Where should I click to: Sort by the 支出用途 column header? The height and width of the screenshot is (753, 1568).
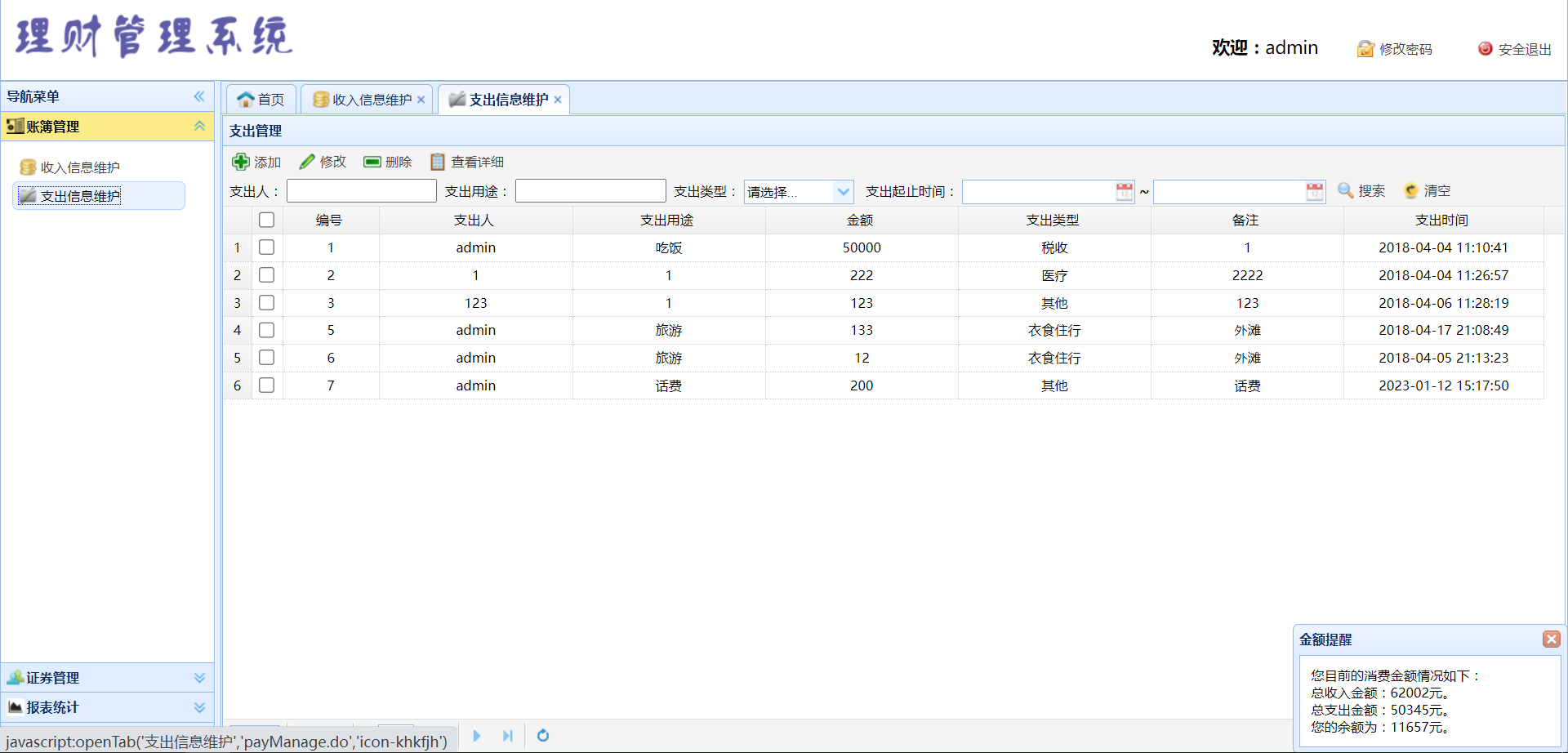[668, 221]
